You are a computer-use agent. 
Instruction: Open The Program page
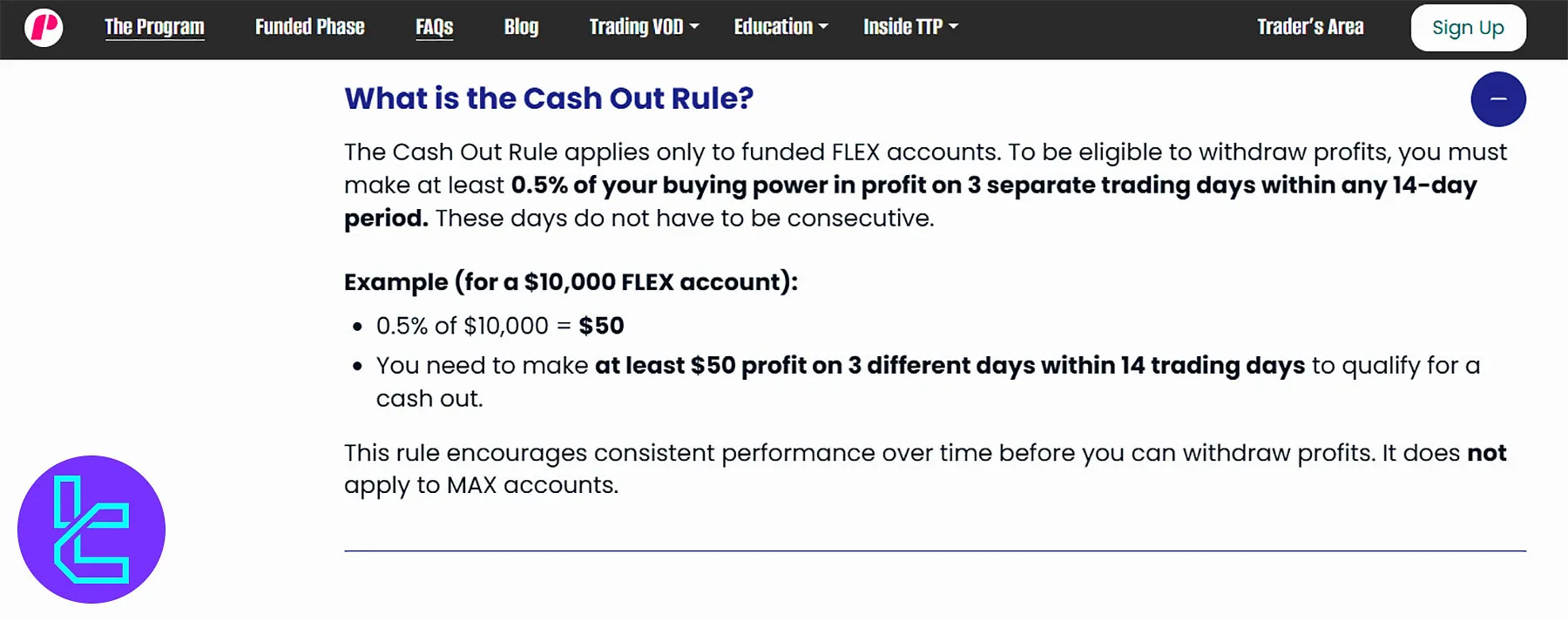[x=154, y=27]
